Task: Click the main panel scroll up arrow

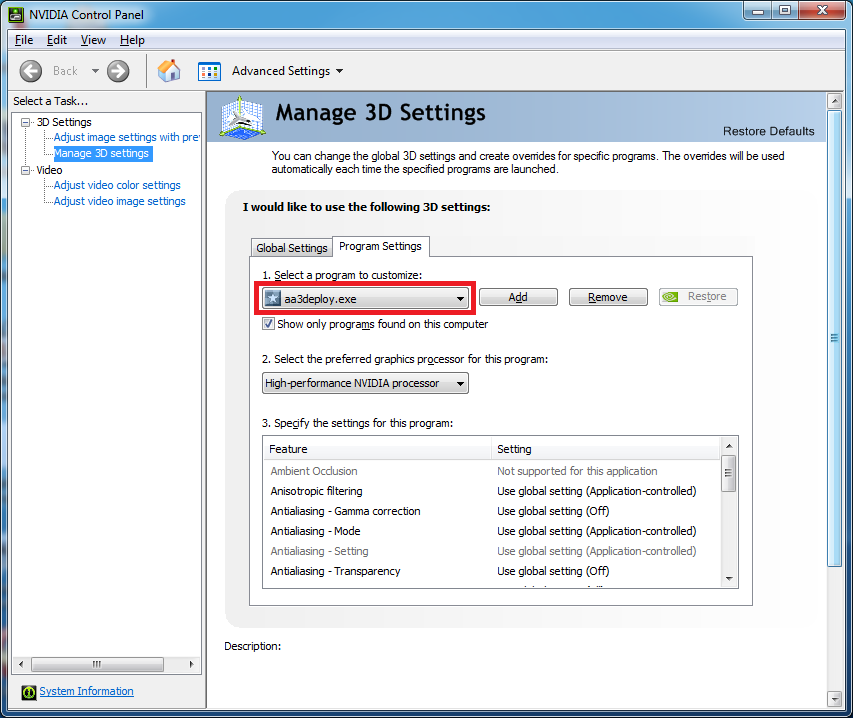Action: [x=834, y=101]
